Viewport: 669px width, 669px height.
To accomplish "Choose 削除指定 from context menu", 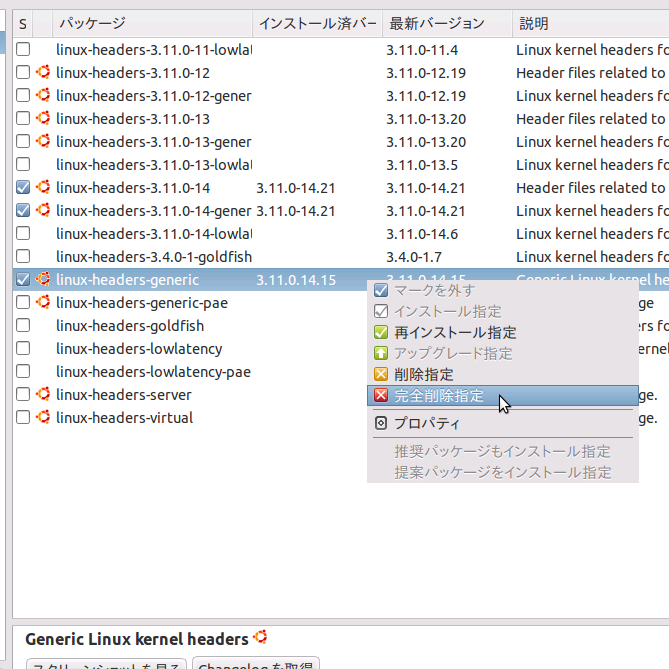I will tap(503, 375).
